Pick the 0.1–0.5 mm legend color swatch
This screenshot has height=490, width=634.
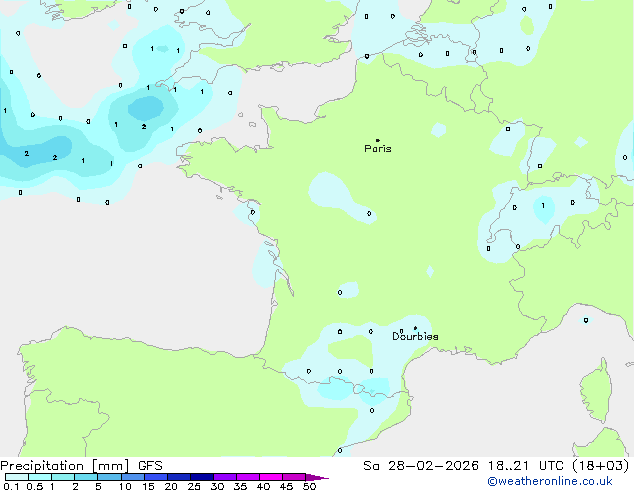coord(17,477)
